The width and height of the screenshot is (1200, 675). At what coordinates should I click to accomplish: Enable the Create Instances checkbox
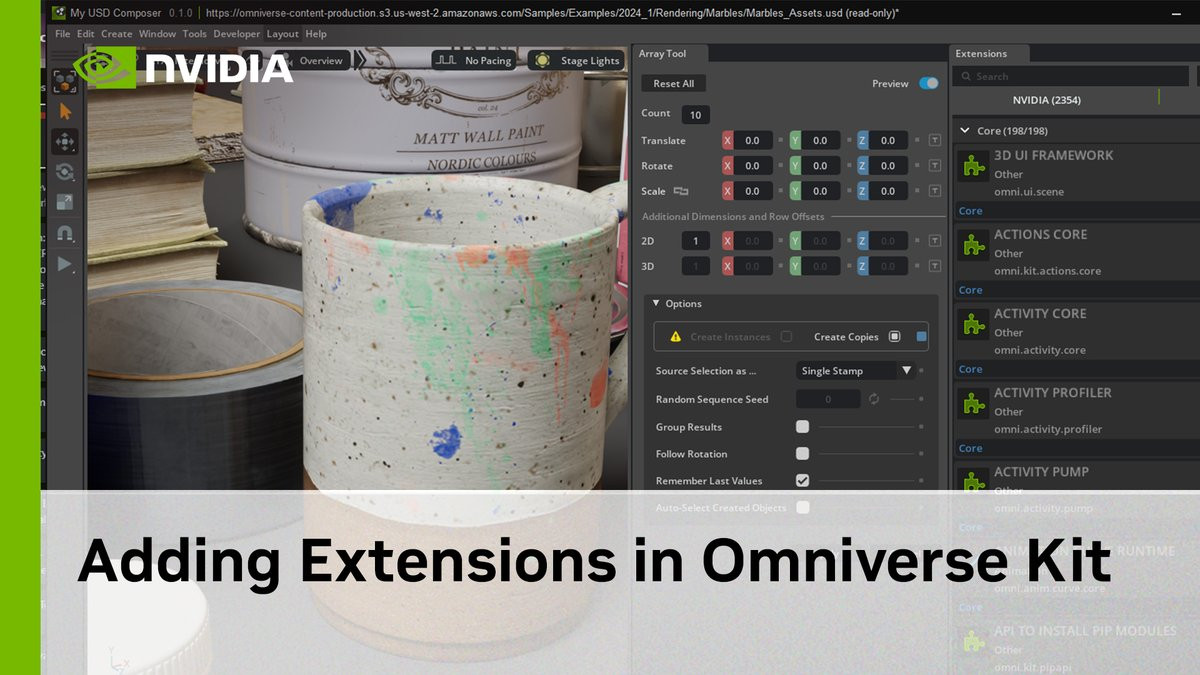coord(786,337)
